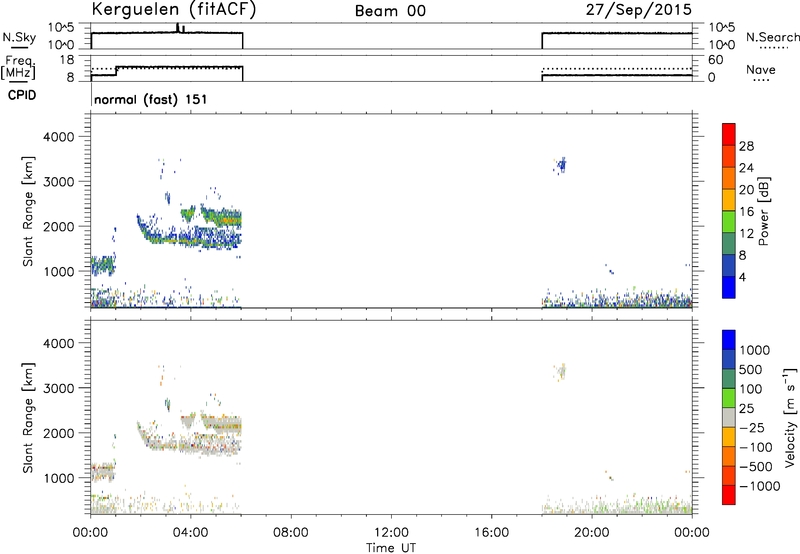
Task: Click the date '27/Sep/2015'
Action: click(639, 9)
